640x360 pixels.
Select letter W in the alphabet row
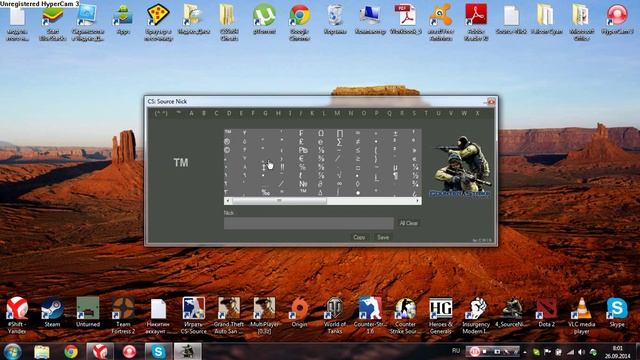pyautogui.click(x=464, y=113)
